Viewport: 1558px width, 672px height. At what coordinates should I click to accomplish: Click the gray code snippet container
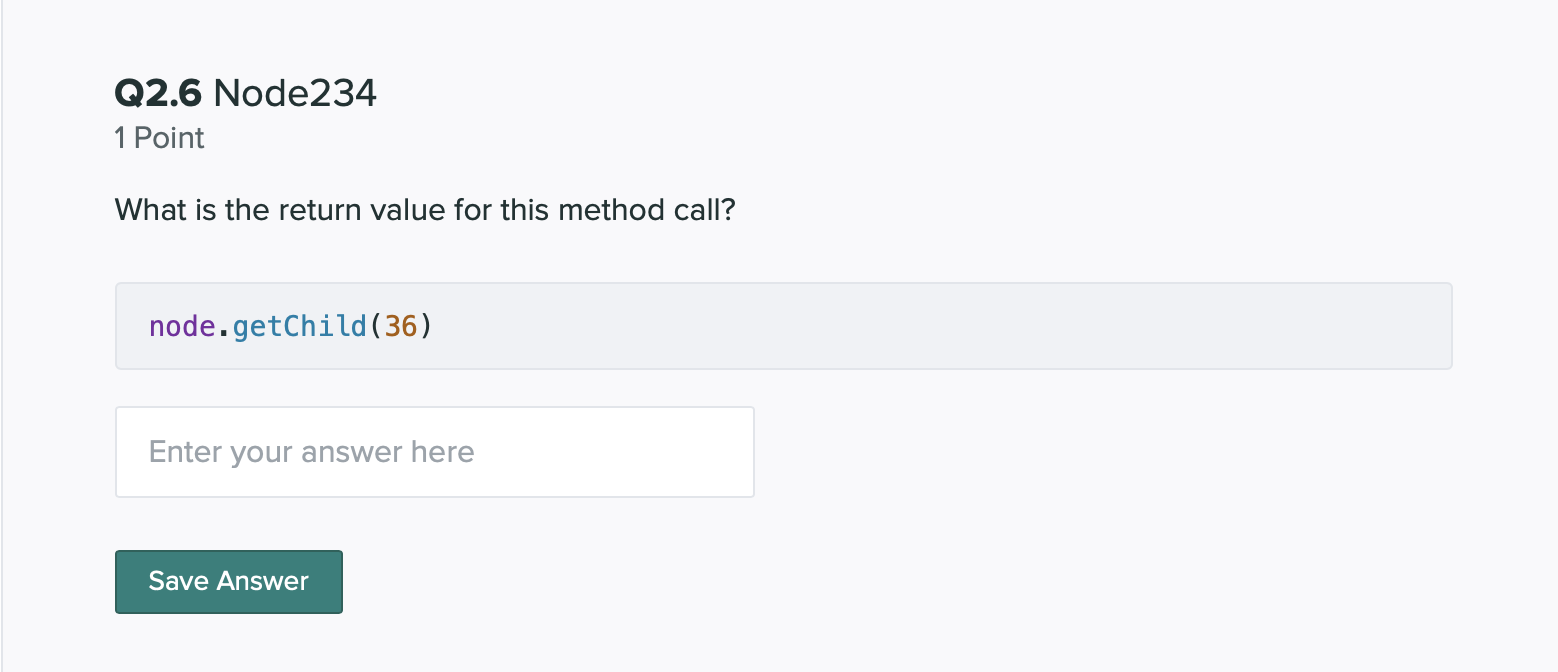tap(783, 325)
